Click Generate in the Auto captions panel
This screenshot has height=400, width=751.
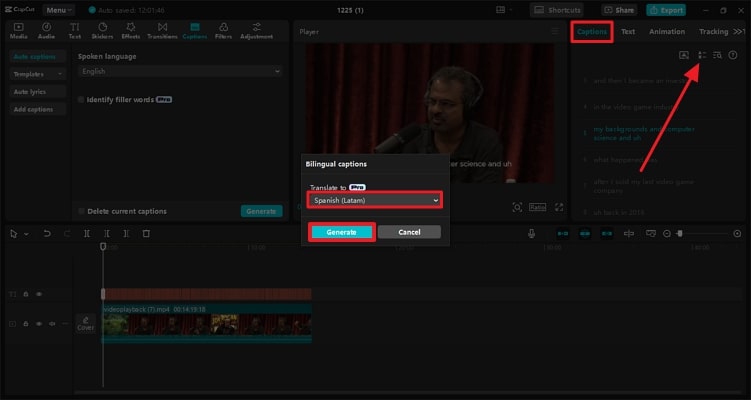pos(261,211)
